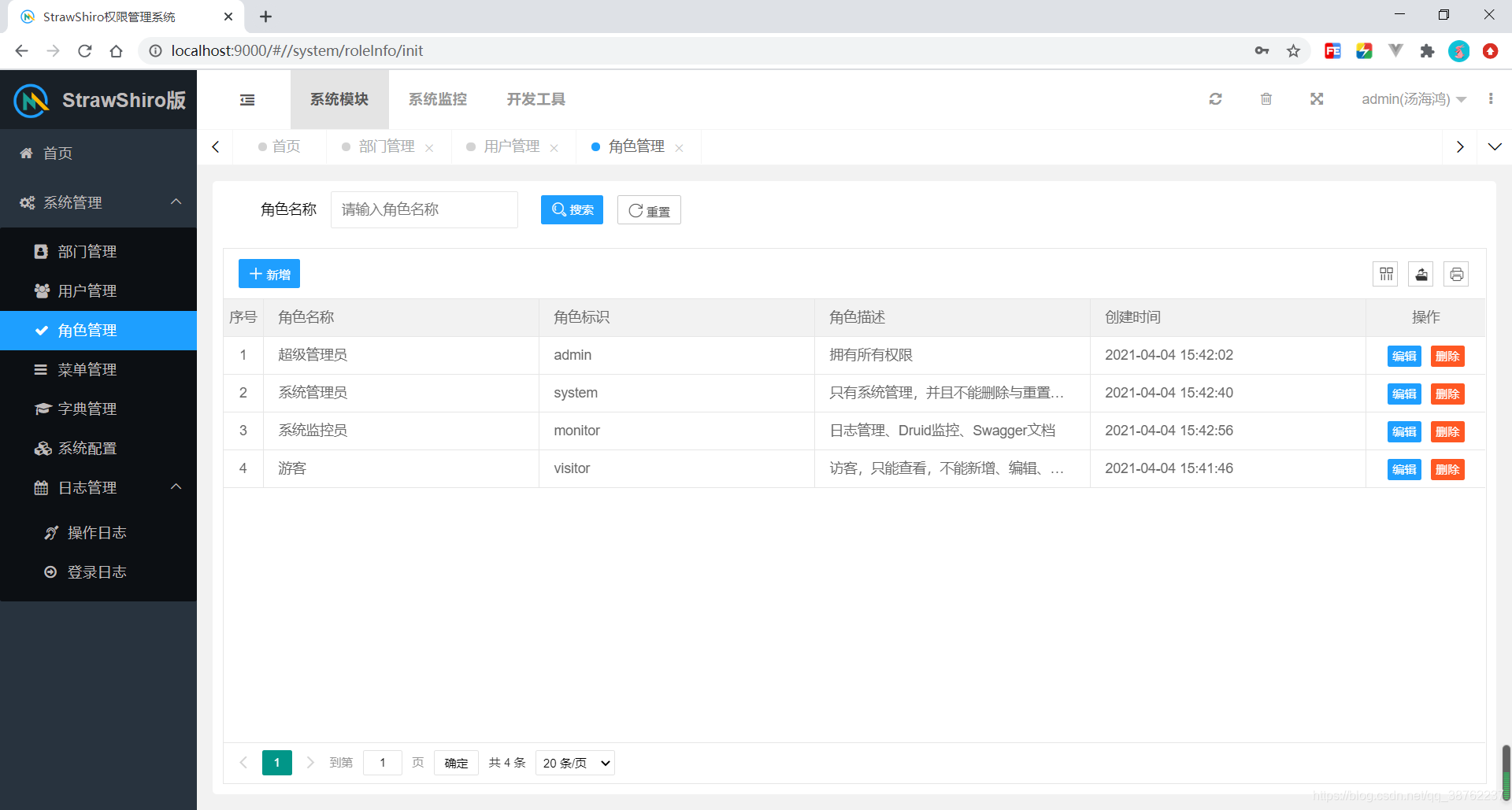Click the browser reload button
The height and width of the screenshot is (810, 1512).
(x=85, y=51)
